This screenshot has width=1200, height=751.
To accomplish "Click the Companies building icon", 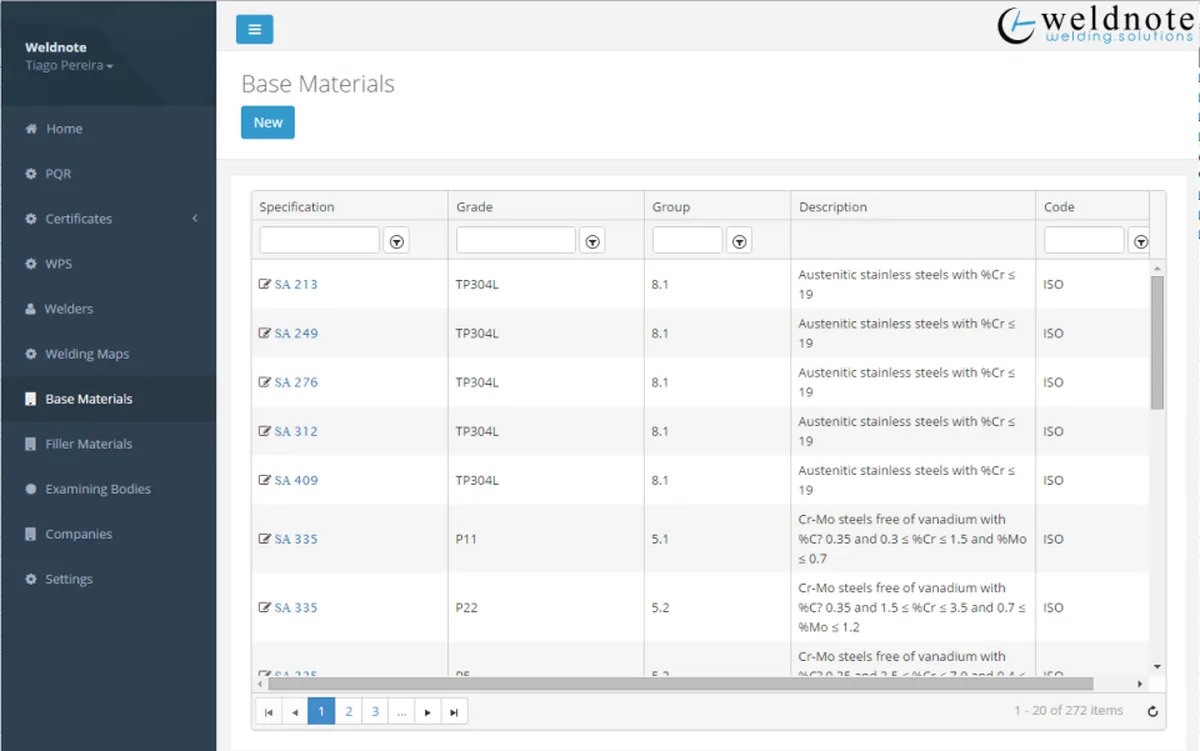I will pyautogui.click(x=31, y=534).
